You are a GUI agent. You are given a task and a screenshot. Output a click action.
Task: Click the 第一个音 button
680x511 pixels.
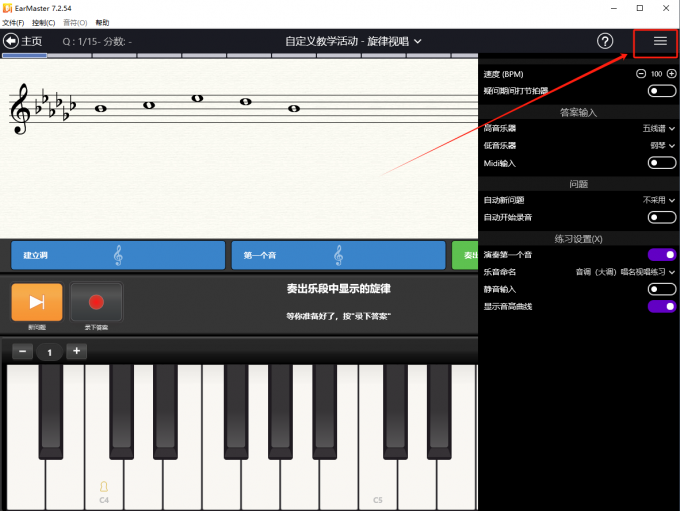pos(338,255)
